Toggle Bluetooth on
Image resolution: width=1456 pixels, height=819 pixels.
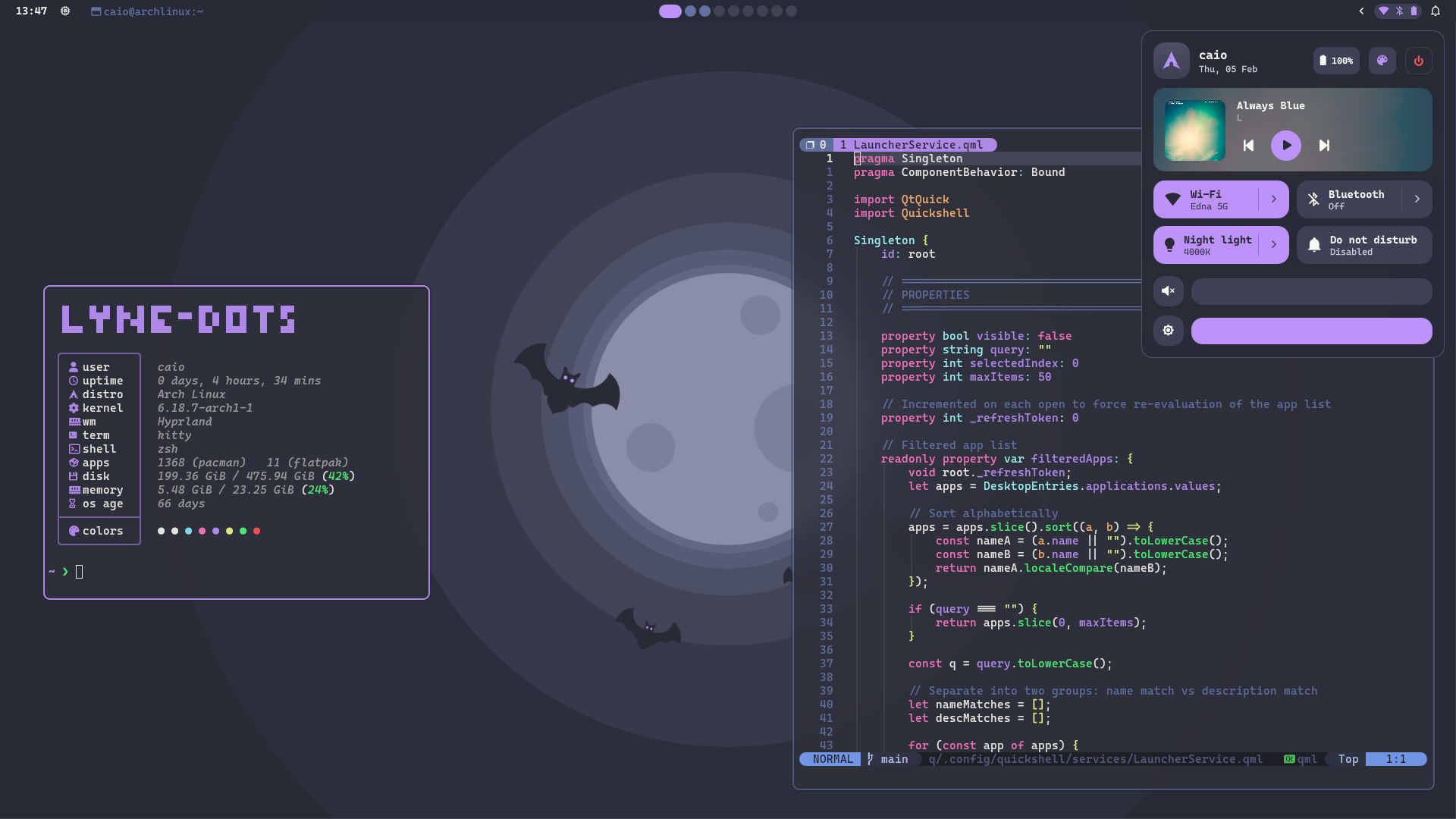(x=1349, y=199)
